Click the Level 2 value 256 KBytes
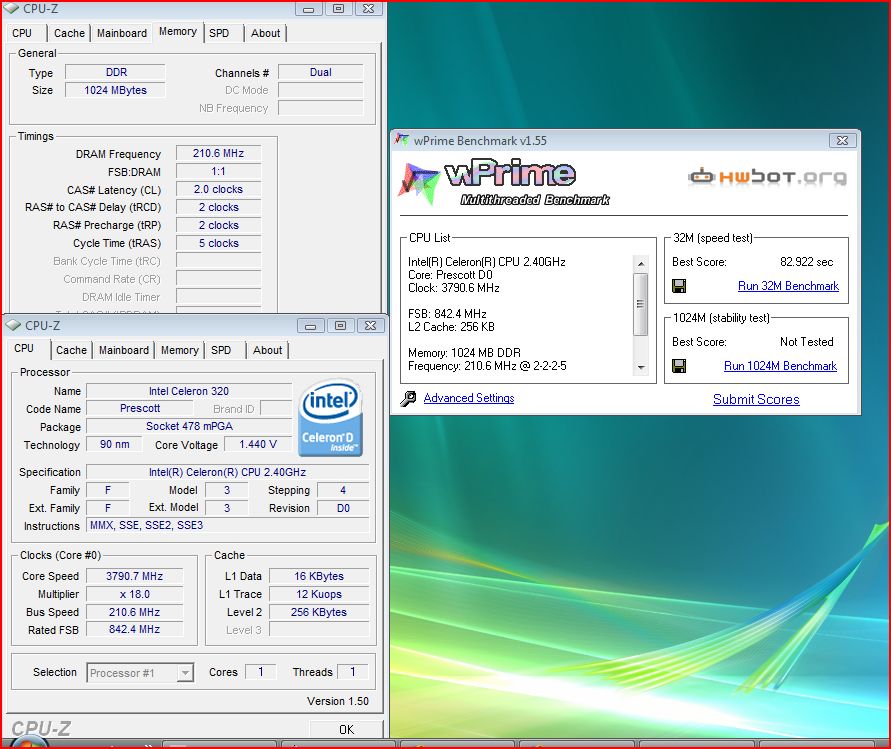 point(319,612)
